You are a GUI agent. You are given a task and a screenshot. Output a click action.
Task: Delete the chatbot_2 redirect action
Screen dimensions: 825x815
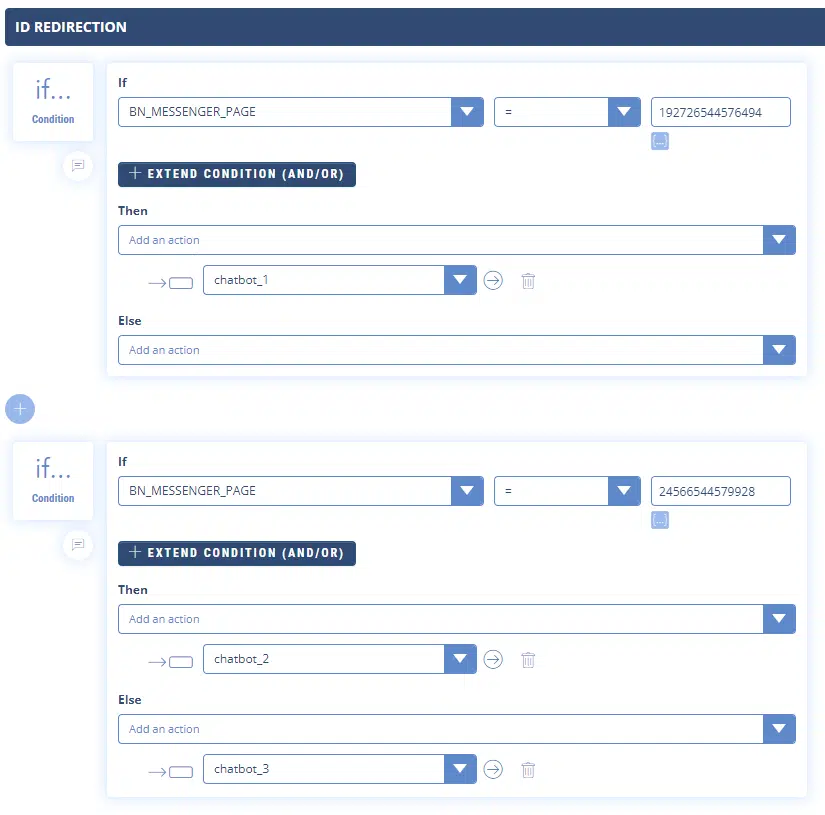click(x=528, y=660)
